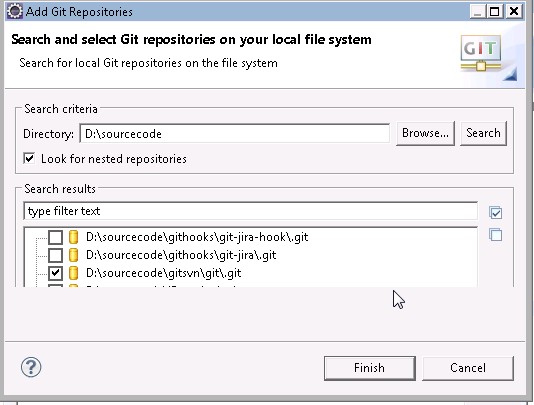Click the Finish button
Screen dimensions: 534x405
(370, 368)
